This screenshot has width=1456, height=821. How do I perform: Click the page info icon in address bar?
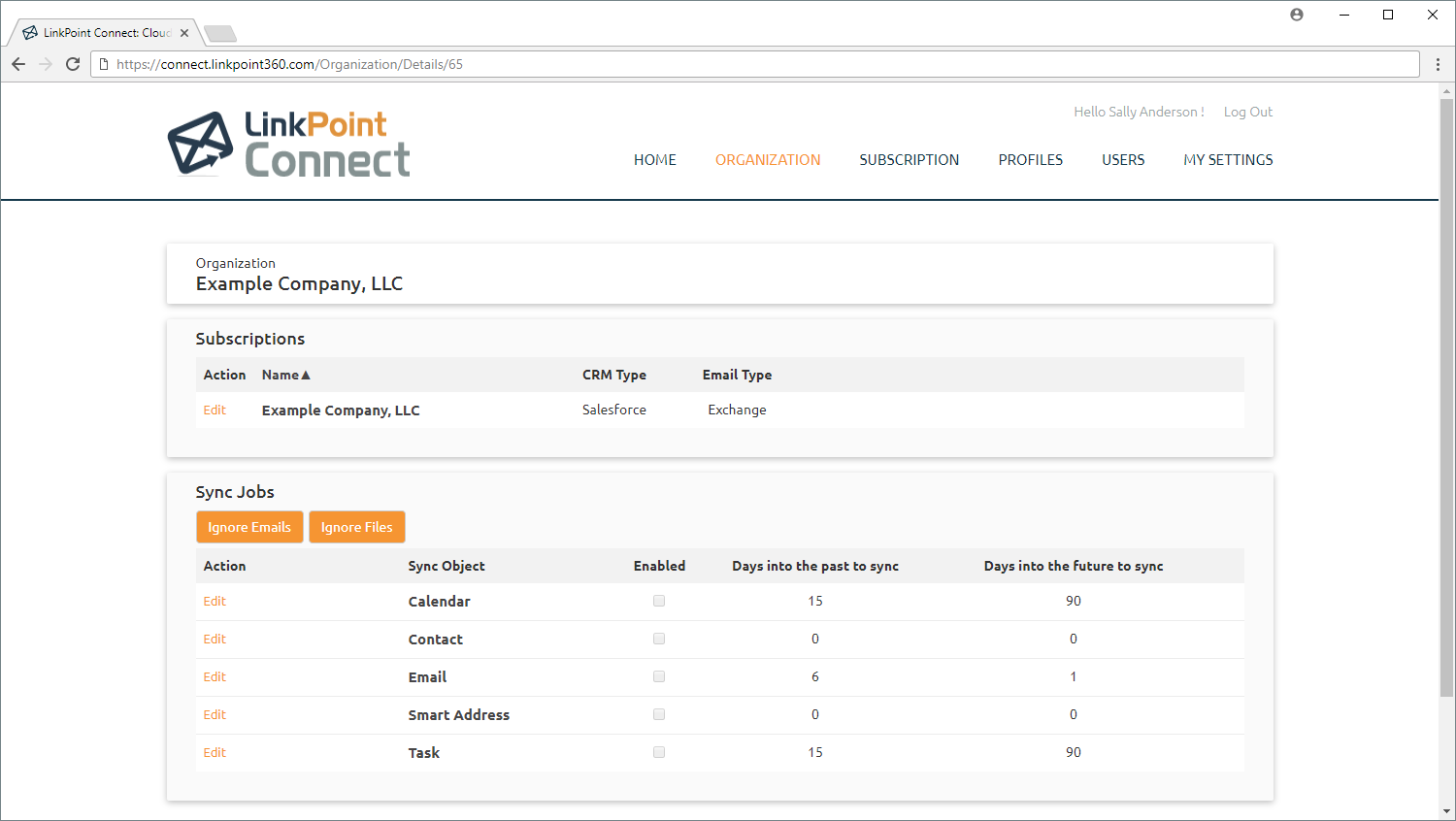point(104,64)
